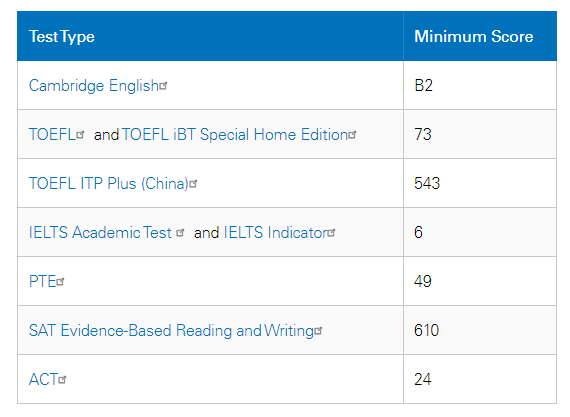570x417 pixels.
Task: Click external-link icon beside ACT
Action: [x=63, y=380]
